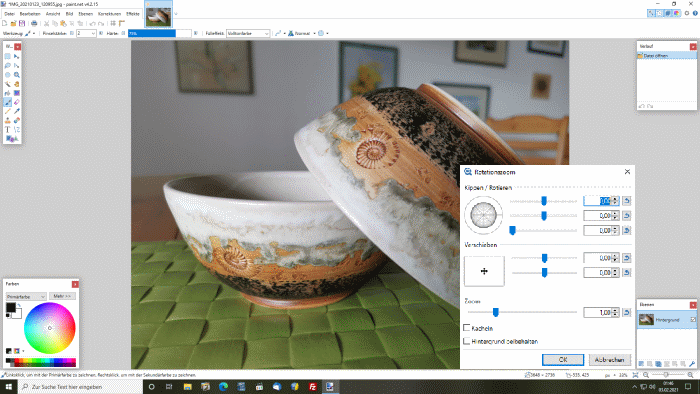
Task: Toggle Tools window button at top right
Action: coord(651,13)
